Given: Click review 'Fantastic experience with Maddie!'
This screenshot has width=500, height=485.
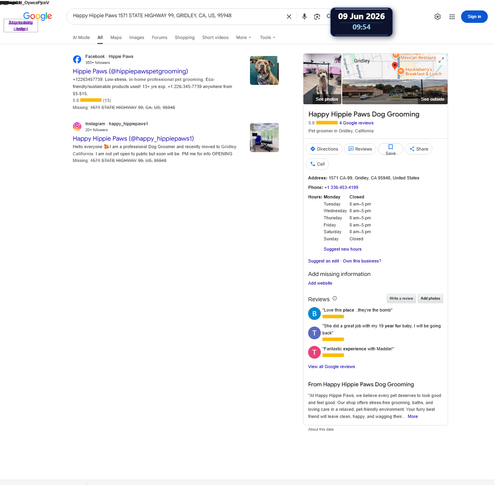Looking at the screenshot, I should [358, 349].
